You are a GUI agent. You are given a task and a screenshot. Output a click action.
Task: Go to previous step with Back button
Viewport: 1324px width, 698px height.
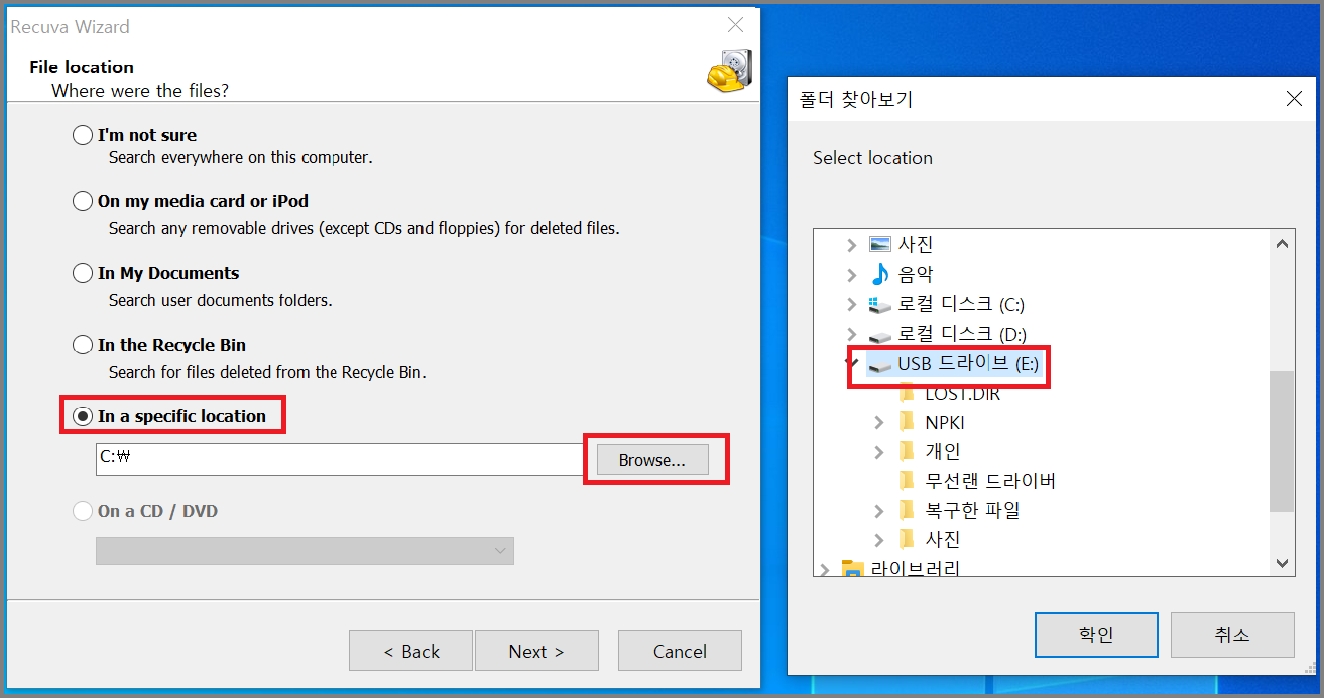(410, 651)
